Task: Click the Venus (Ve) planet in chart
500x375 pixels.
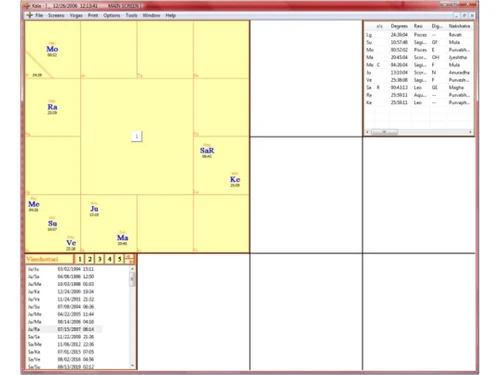Action: pos(71,243)
